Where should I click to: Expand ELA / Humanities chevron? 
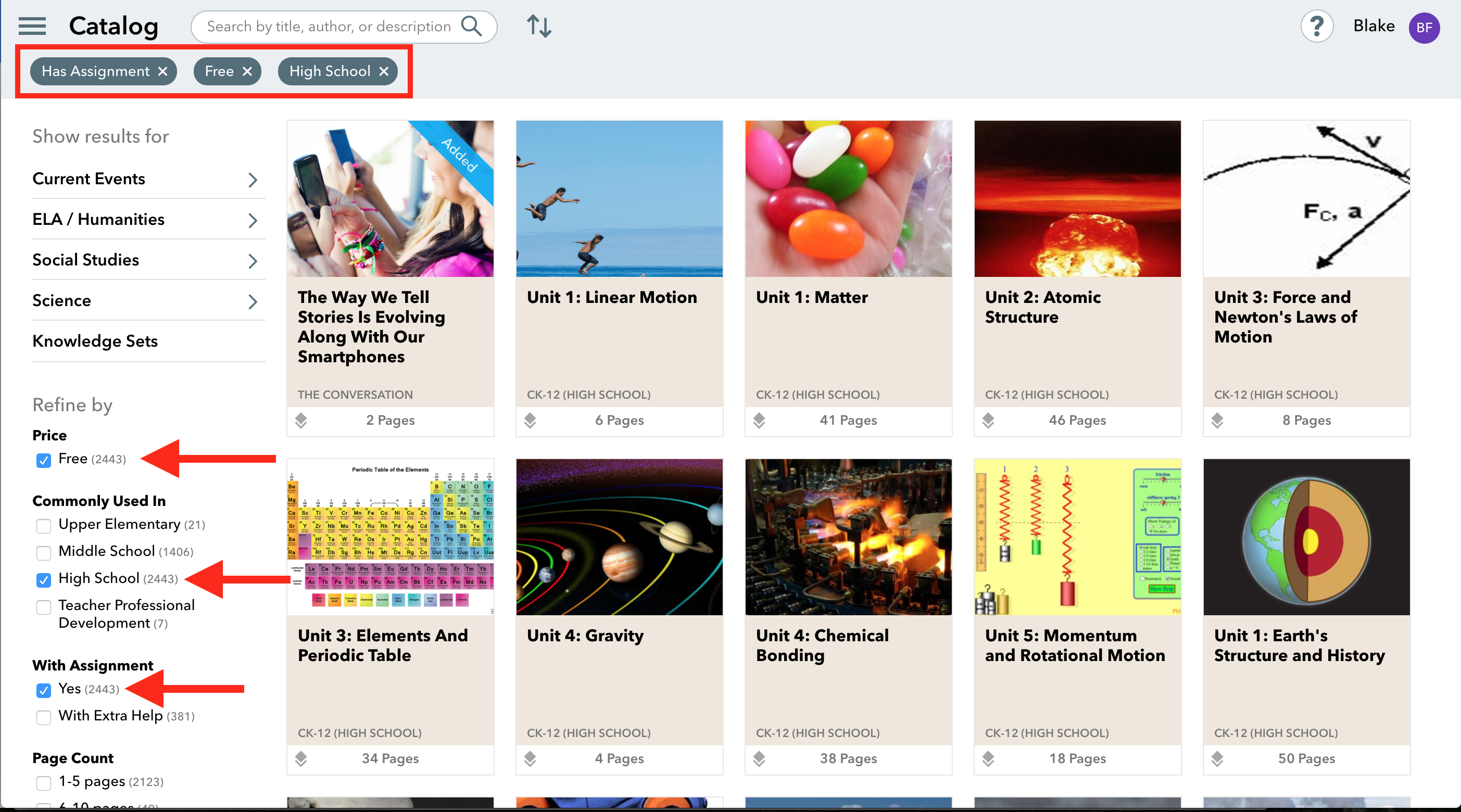253,221
